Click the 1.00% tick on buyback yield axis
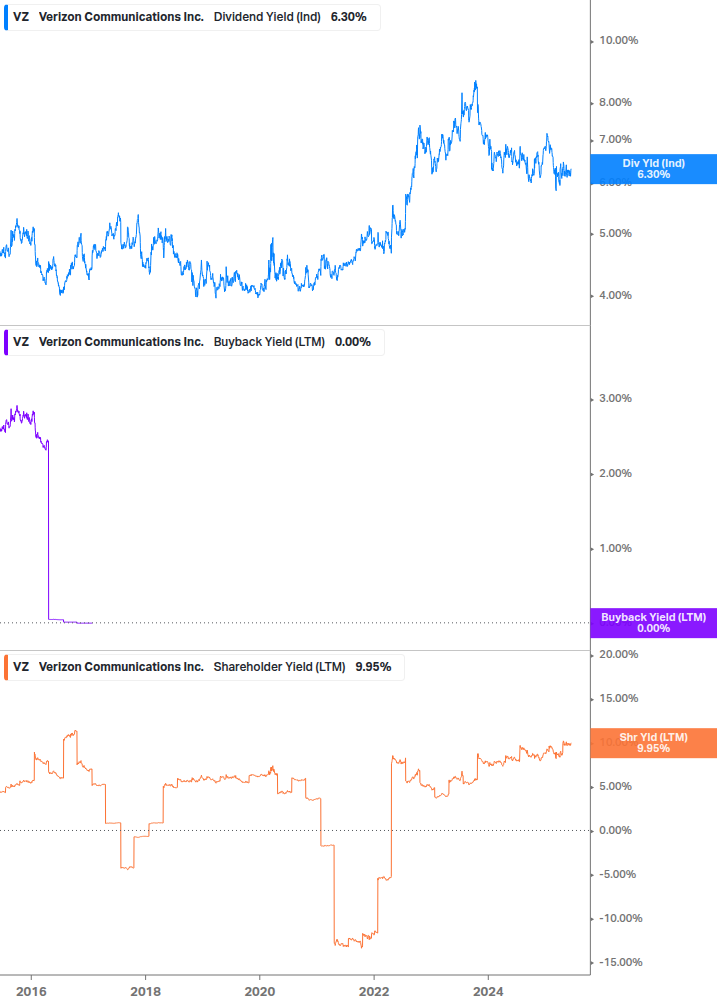The image size is (717, 1005). pos(615,549)
